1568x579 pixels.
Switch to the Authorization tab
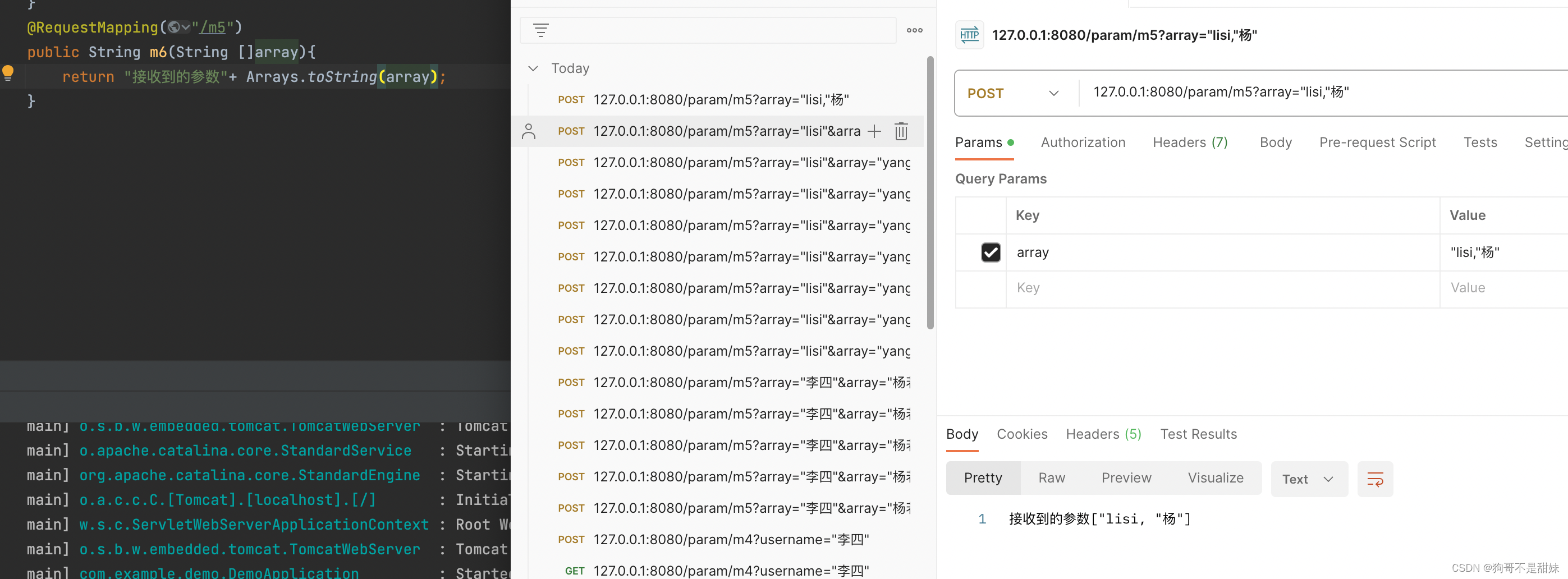pos(1083,143)
